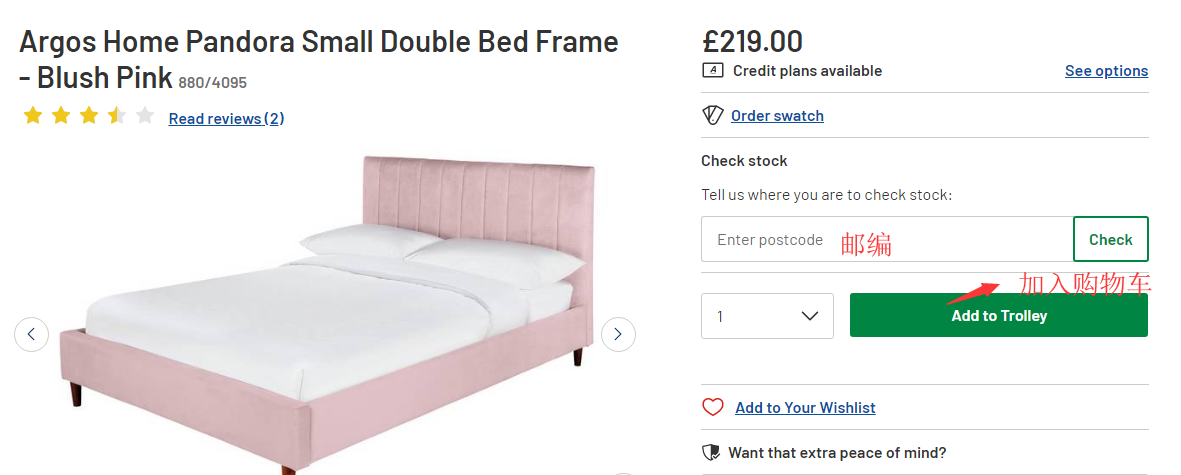Viewport: 1181px width, 475px height.
Task: Go to the next product image arrow
Action: click(x=618, y=334)
